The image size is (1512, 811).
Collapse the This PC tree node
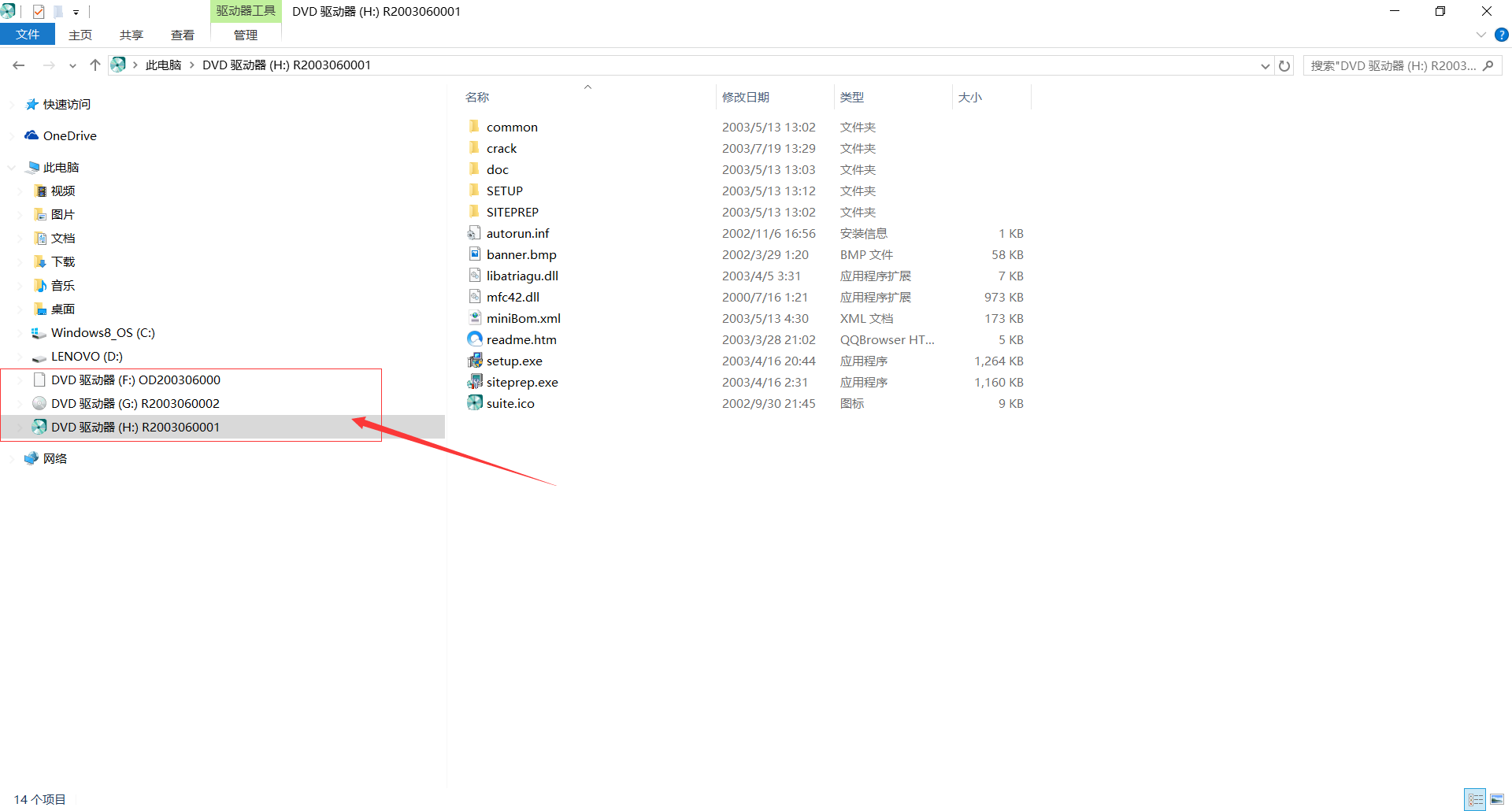[x=12, y=168]
